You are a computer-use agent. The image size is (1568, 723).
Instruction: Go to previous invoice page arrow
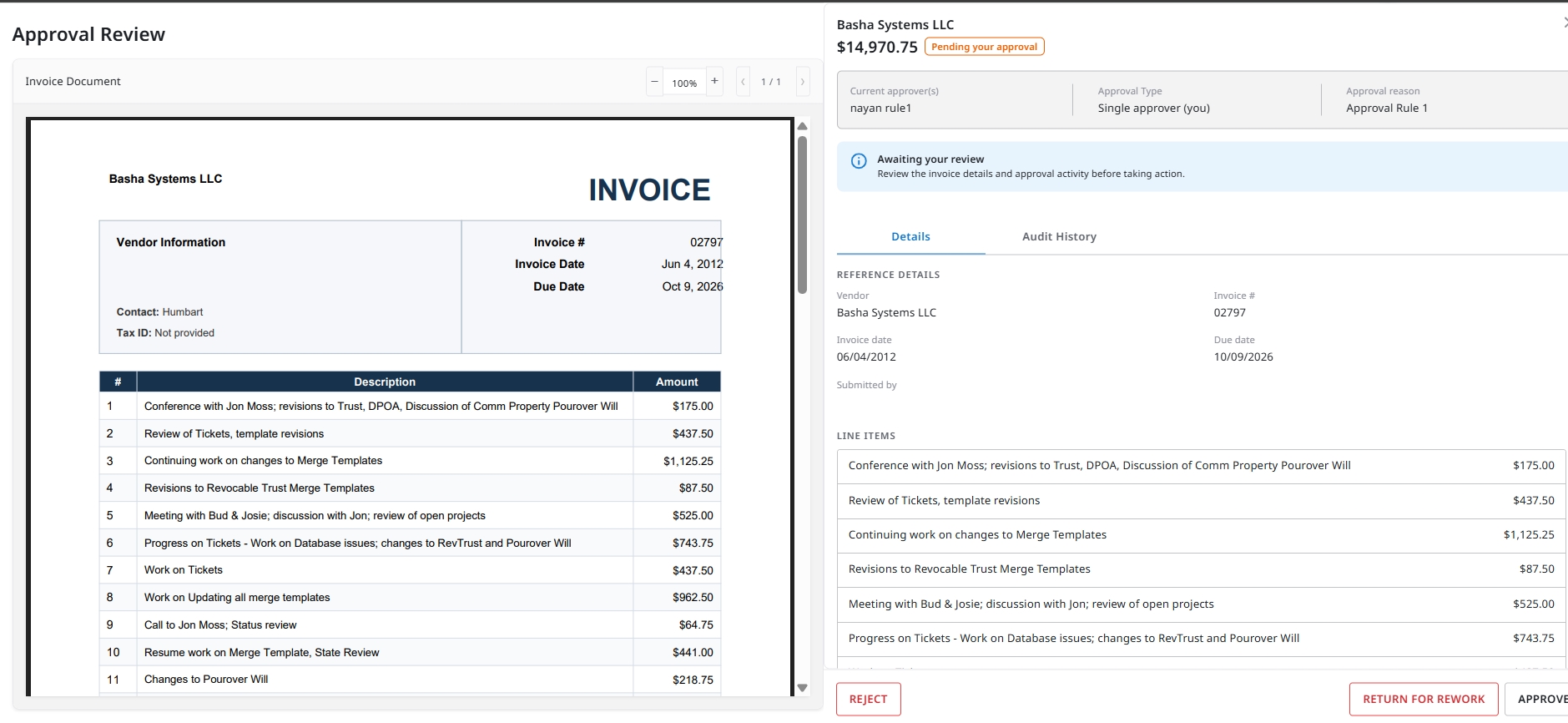[x=743, y=82]
